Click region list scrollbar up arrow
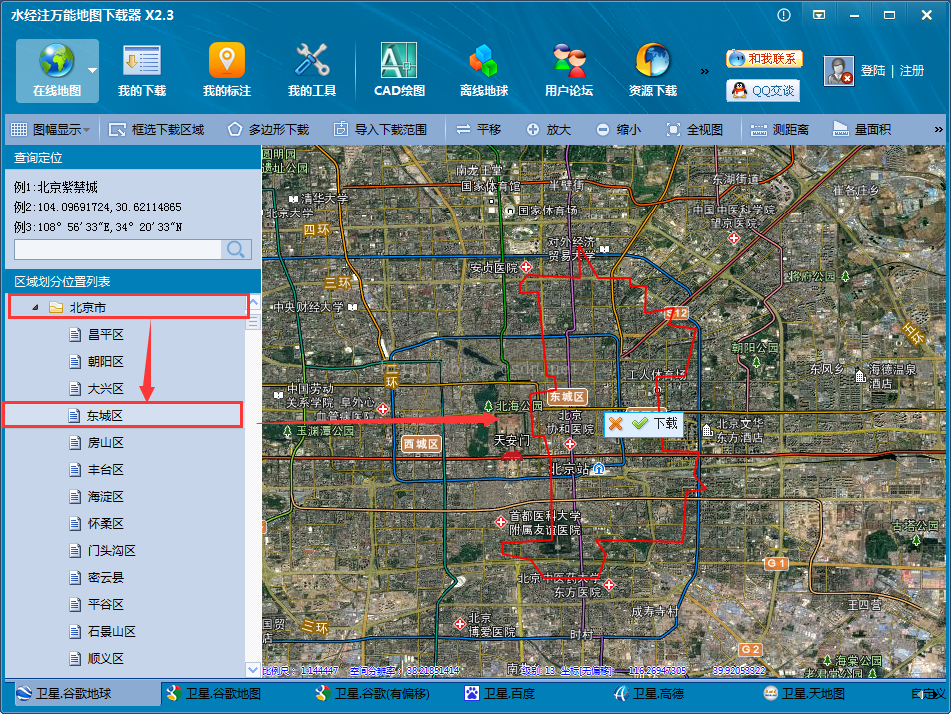Image resolution: width=951 pixels, height=714 pixels. pos(254,301)
